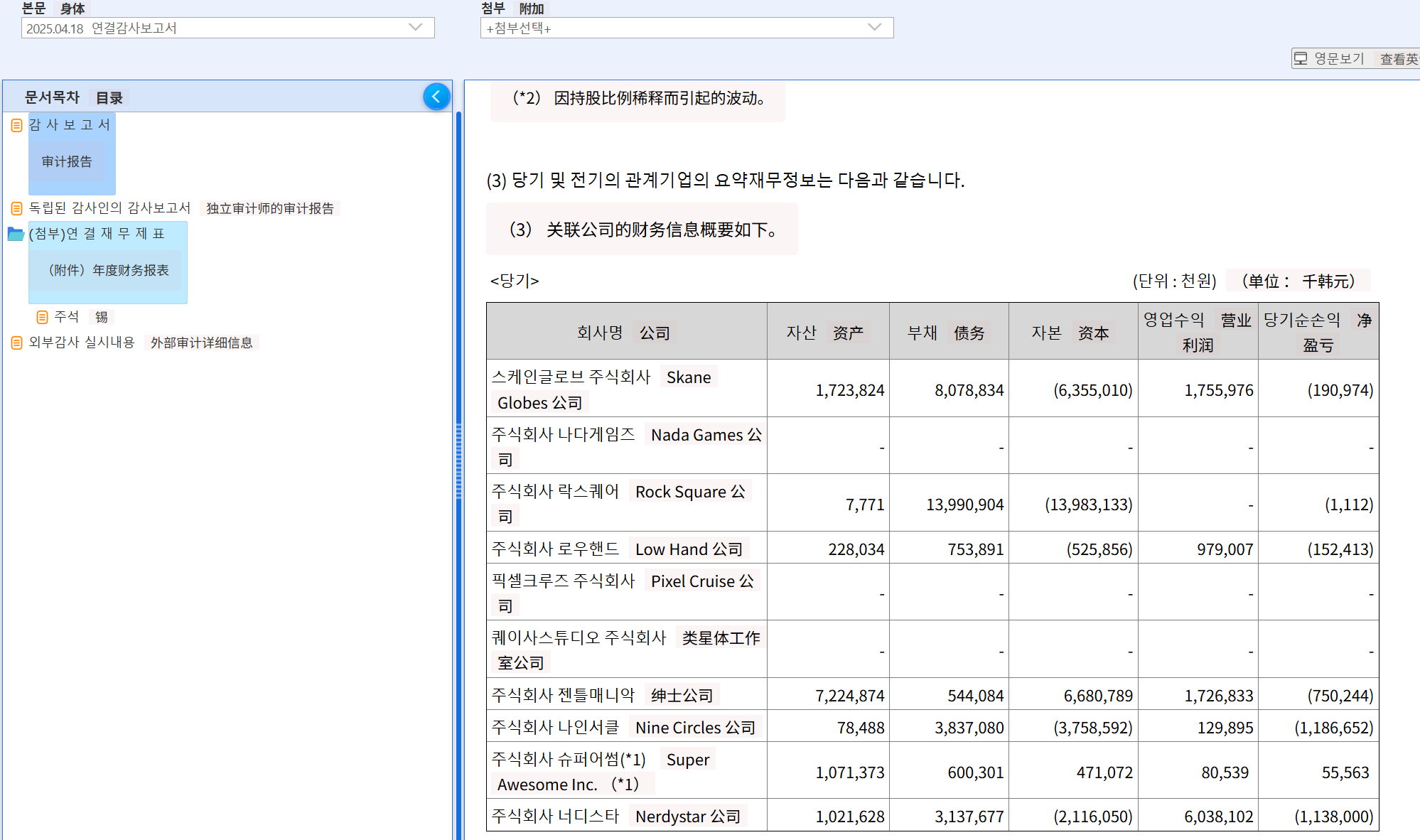
Task: Click the 주식회사 슈퍼어썸(*1) company name cell
Action: click(626, 771)
